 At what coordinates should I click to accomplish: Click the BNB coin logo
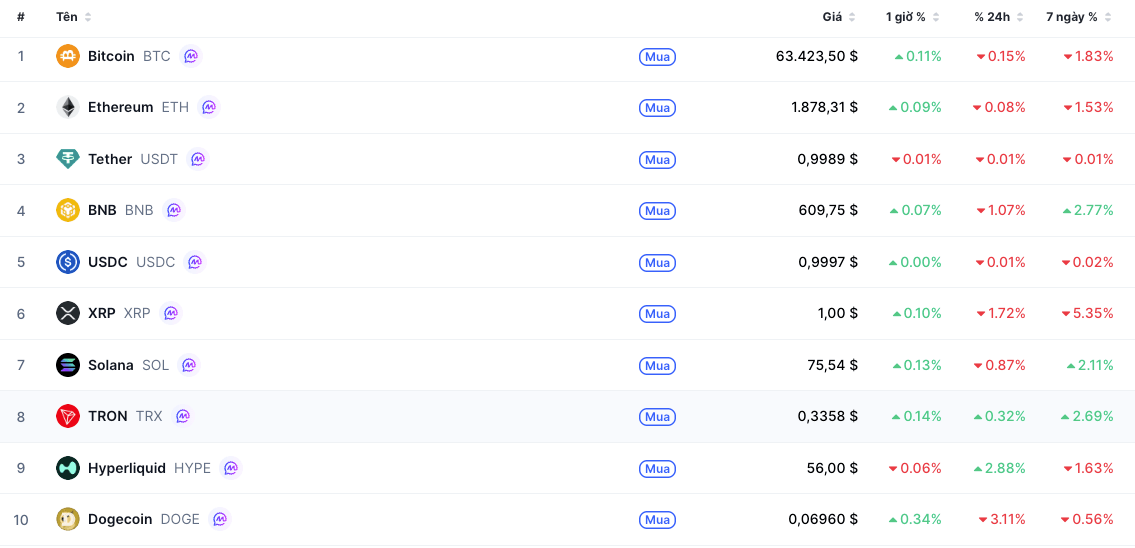[68, 210]
